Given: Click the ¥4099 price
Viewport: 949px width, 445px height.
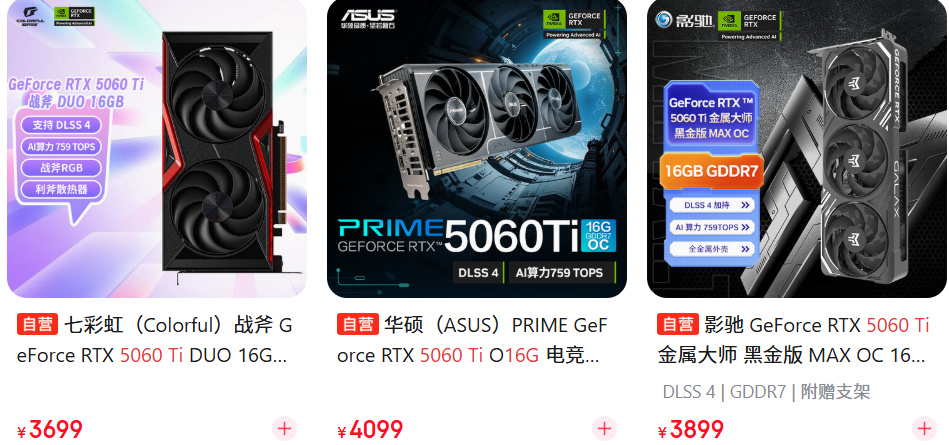Looking at the screenshot, I should 370,430.
